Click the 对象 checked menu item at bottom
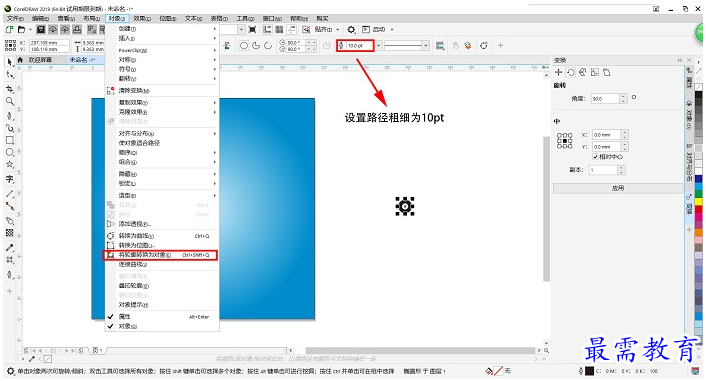 (x=162, y=326)
